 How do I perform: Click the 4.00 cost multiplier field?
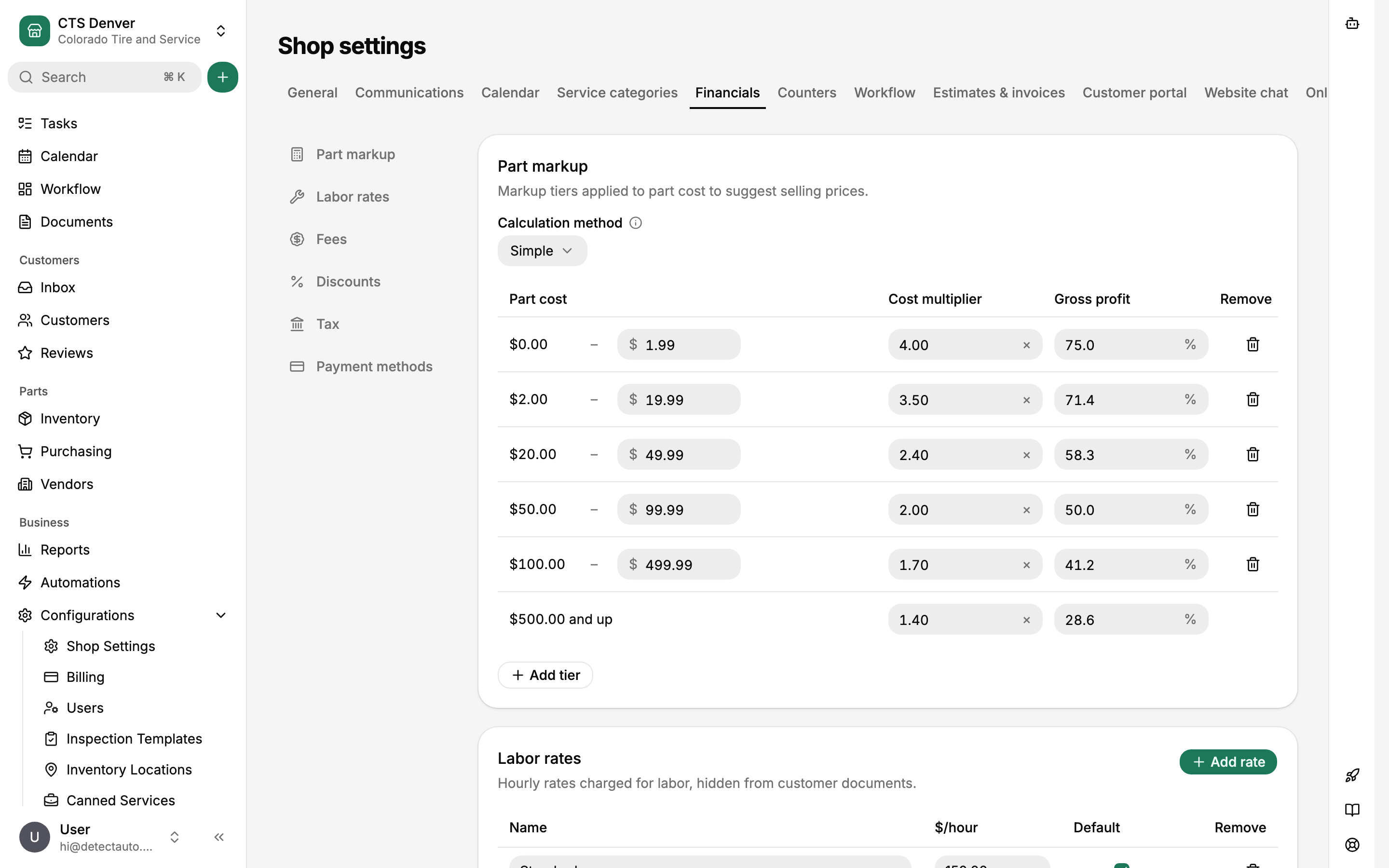point(965,344)
